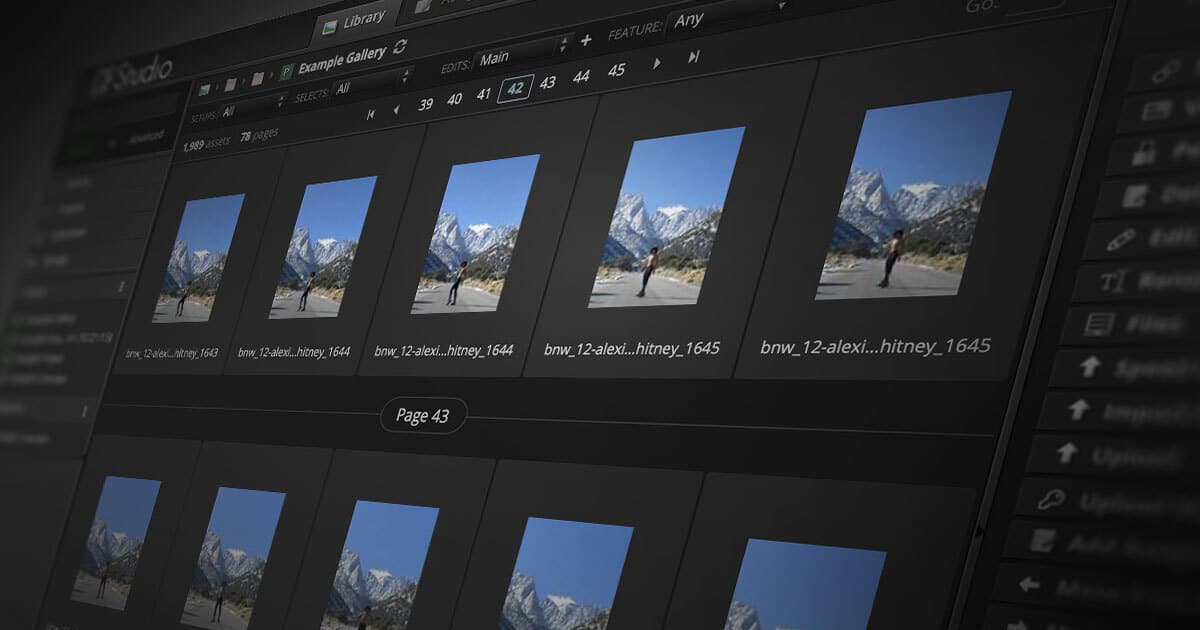
Task: Go to page 43 in pagination
Action: pyautogui.click(x=548, y=82)
